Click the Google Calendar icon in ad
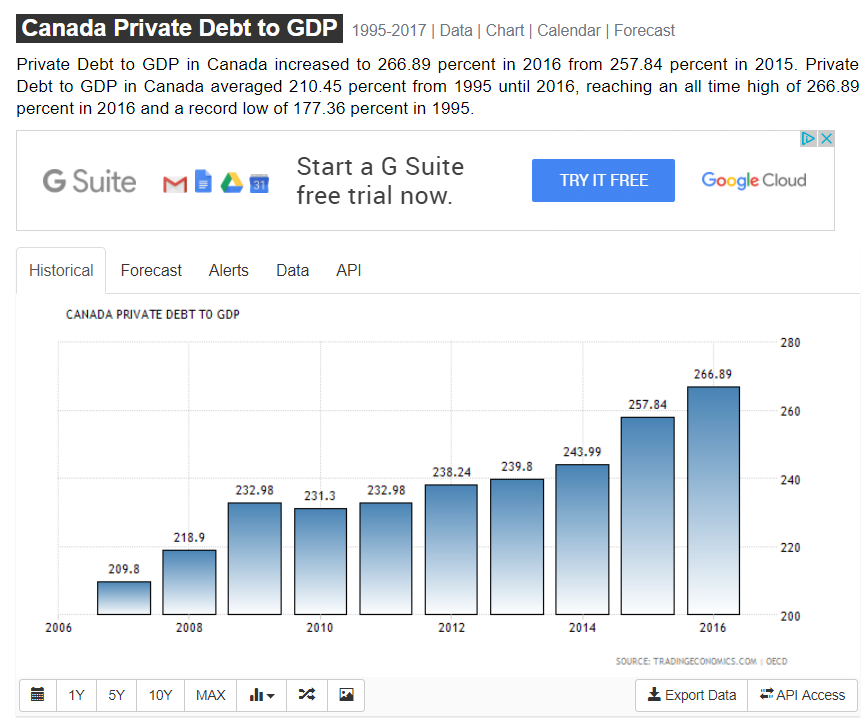Screen dimensions: 865x718 pyautogui.click(x=260, y=183)
